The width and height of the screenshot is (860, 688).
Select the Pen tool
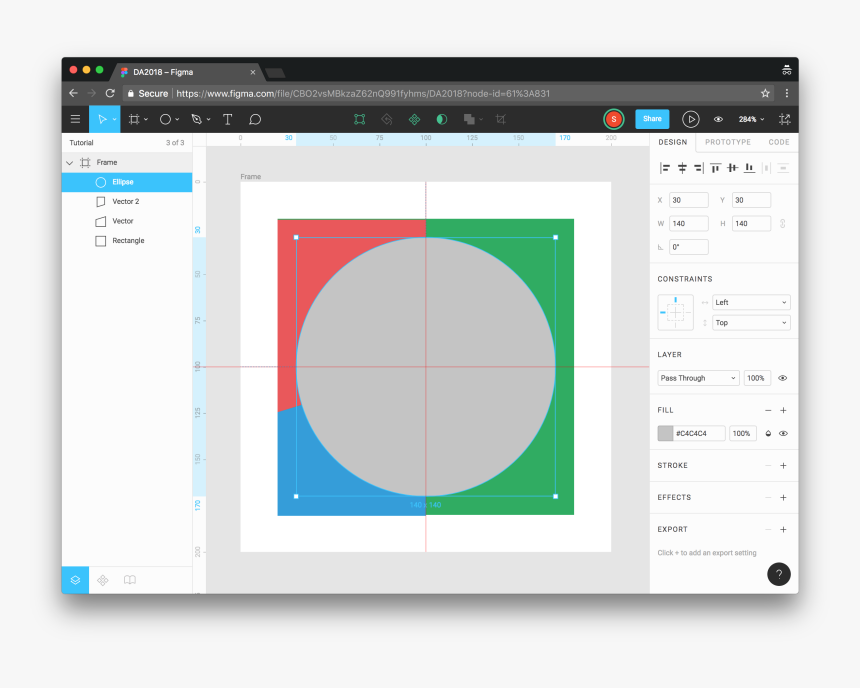coord(196,119)
